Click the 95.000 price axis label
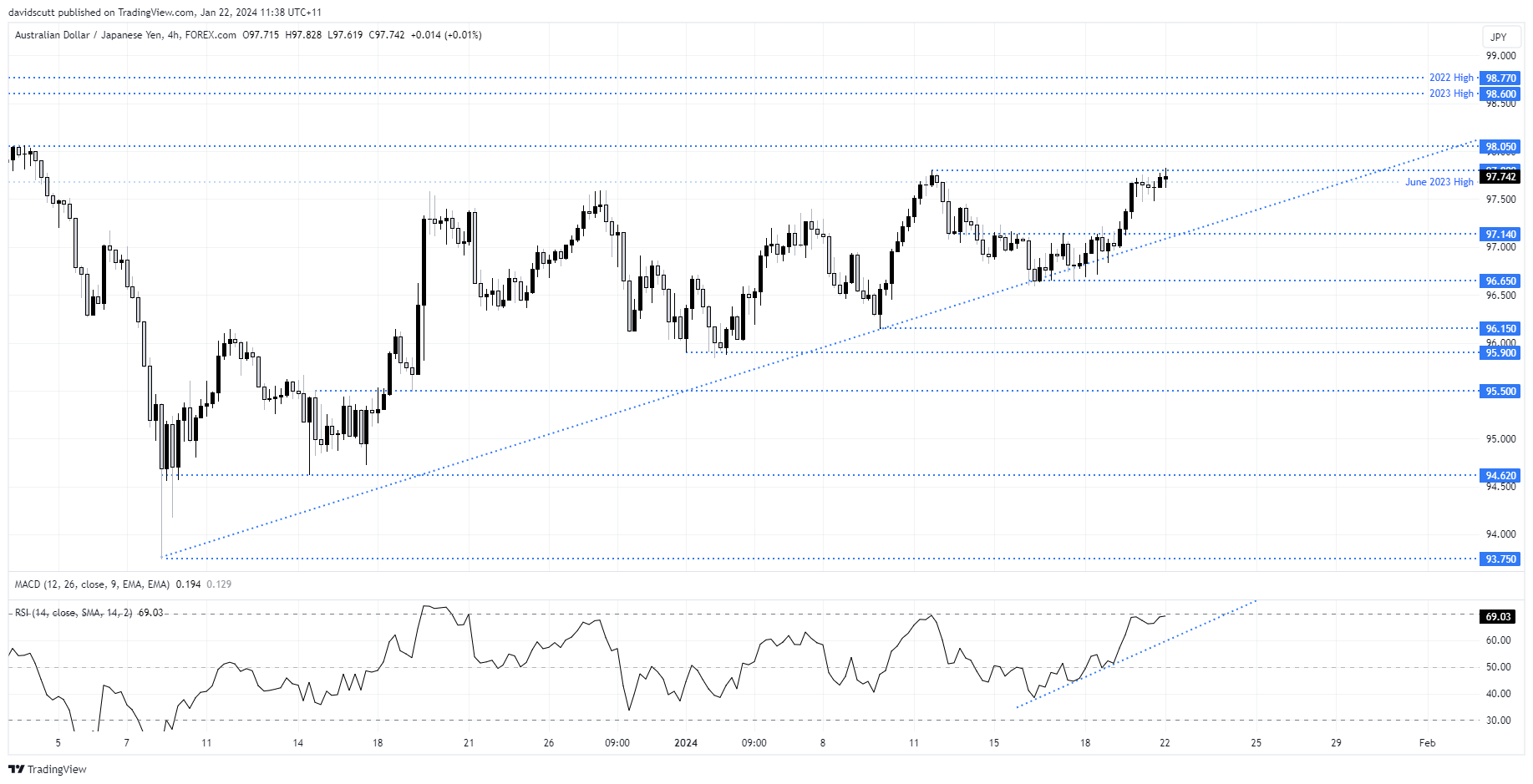The height and width of the screenshot is (784, 1533). [1500, 439]
